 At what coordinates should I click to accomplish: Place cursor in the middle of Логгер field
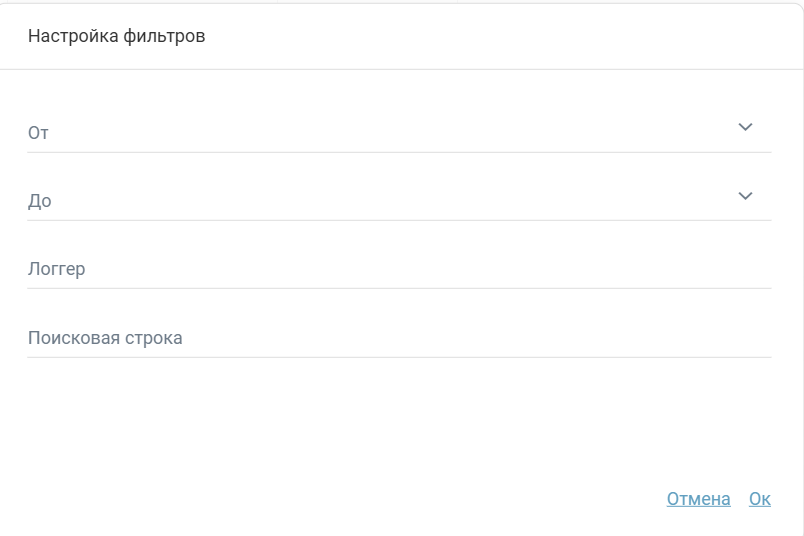pos(399,269)
